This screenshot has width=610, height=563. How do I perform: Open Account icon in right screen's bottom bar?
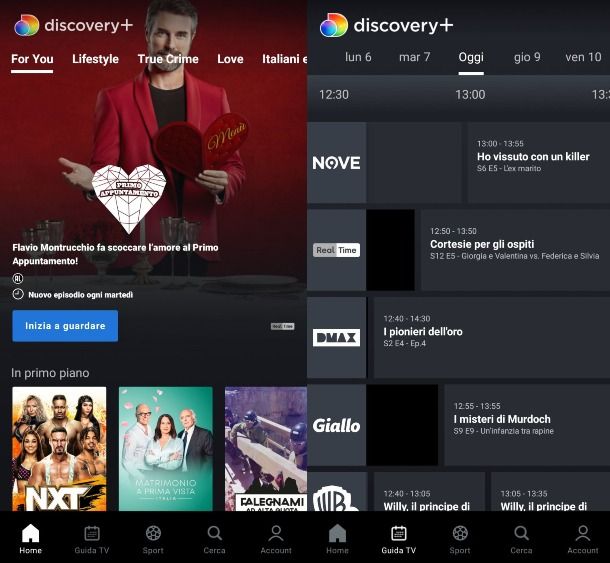point(583,533)
